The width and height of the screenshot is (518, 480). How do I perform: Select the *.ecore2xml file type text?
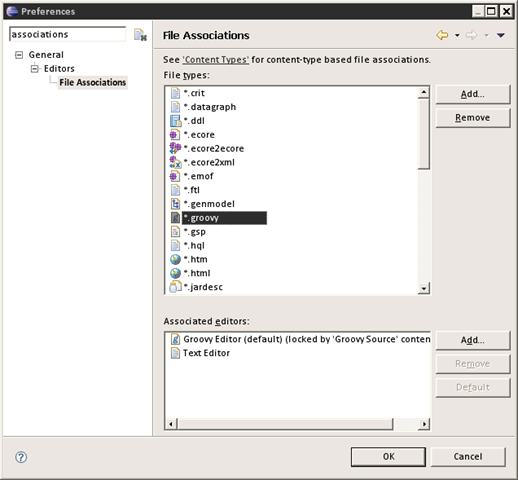point(209,162)
